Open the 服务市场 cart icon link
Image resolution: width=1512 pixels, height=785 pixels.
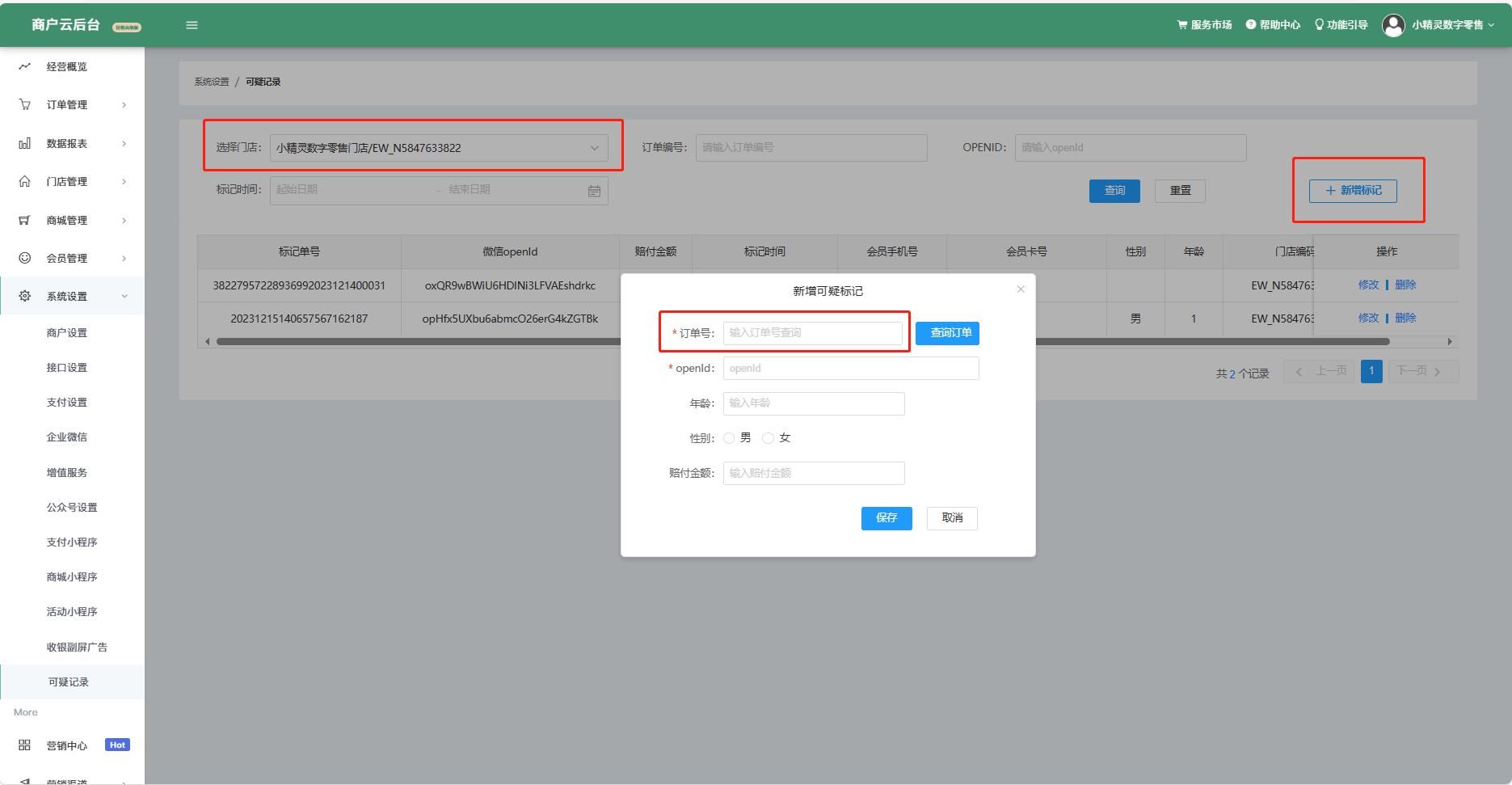[1204, 25]
